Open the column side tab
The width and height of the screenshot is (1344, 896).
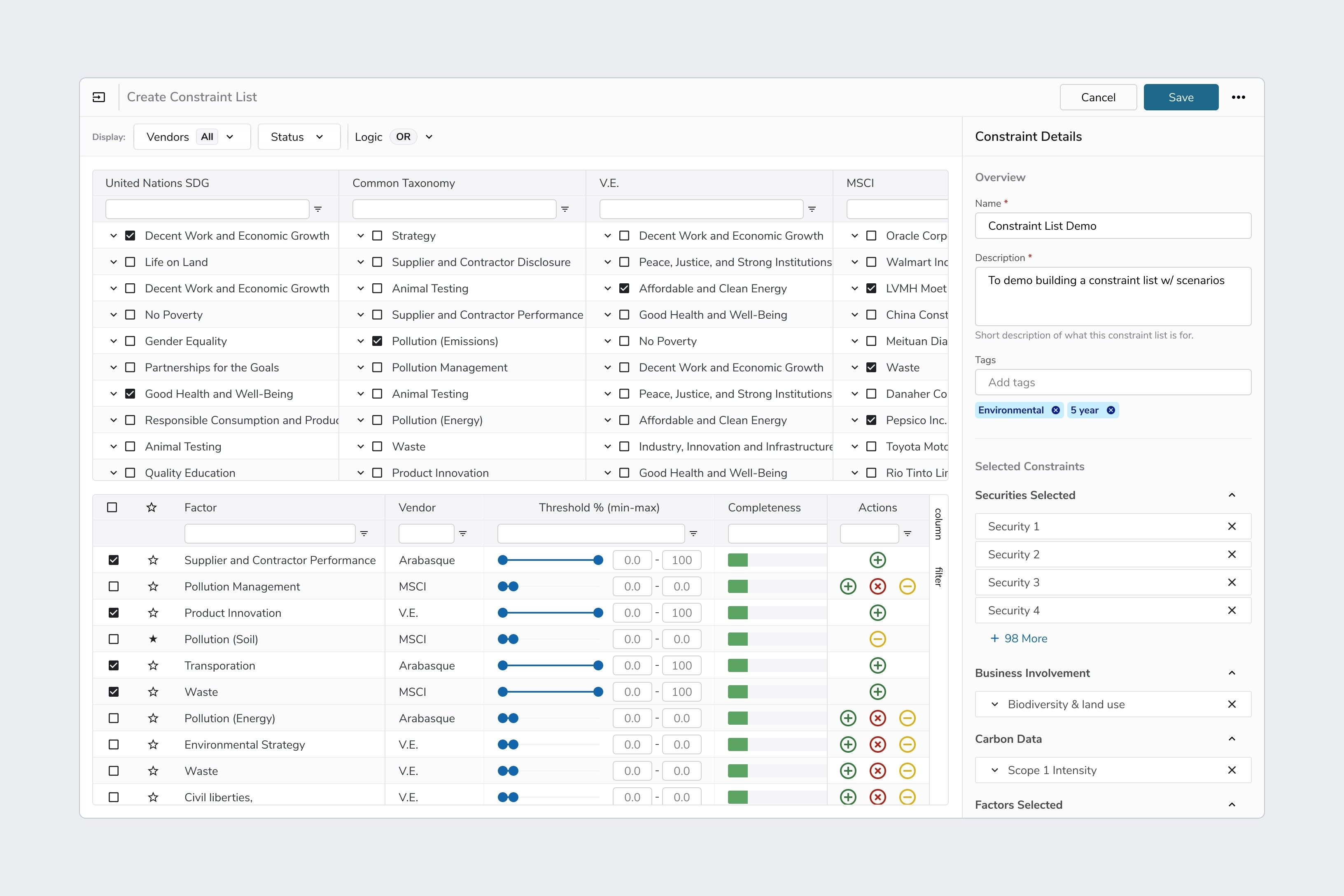pos(938,523)
